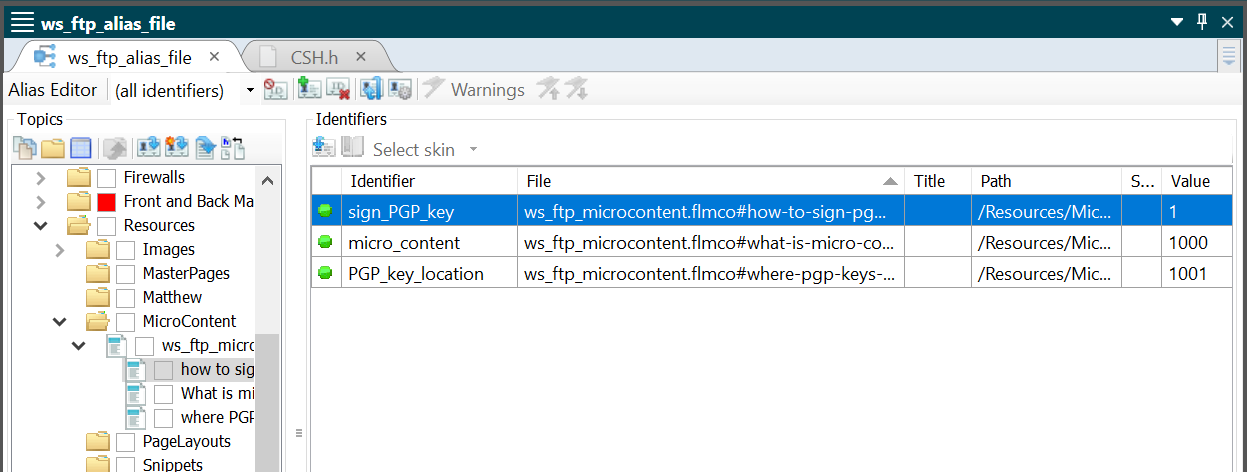Expand the Firewalls folder
This screenshot has width=1247, height=472.
(x=41, y=178)
